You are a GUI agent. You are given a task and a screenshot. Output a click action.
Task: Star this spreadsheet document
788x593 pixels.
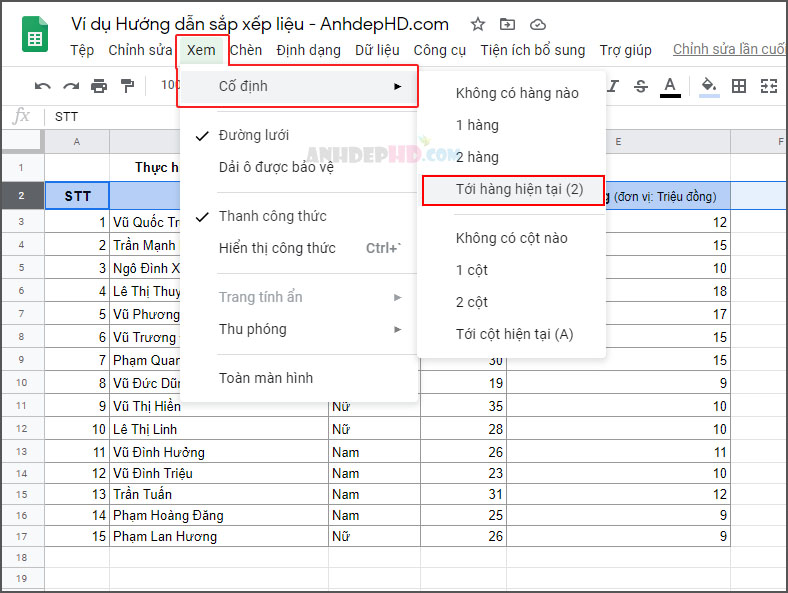pos(477,24)
